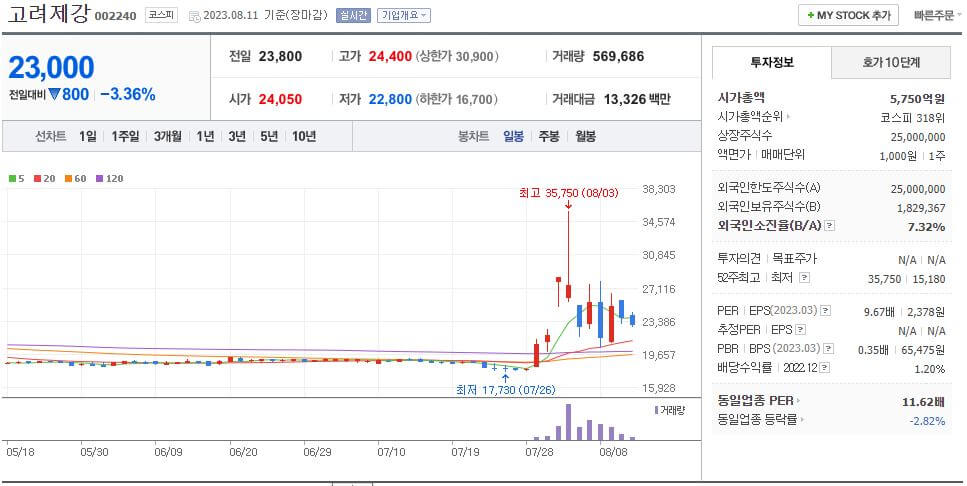Click the 1.20% dividend yield value
The width and height of the screenshot is (967, 486).
point(930,369)
